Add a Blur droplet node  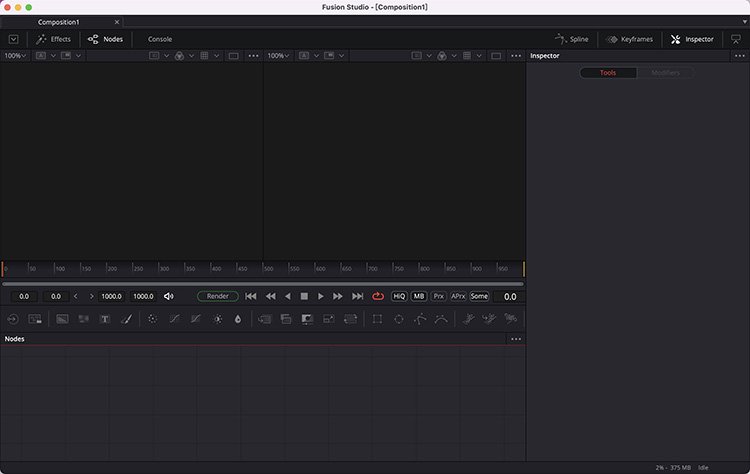(238, 319)
